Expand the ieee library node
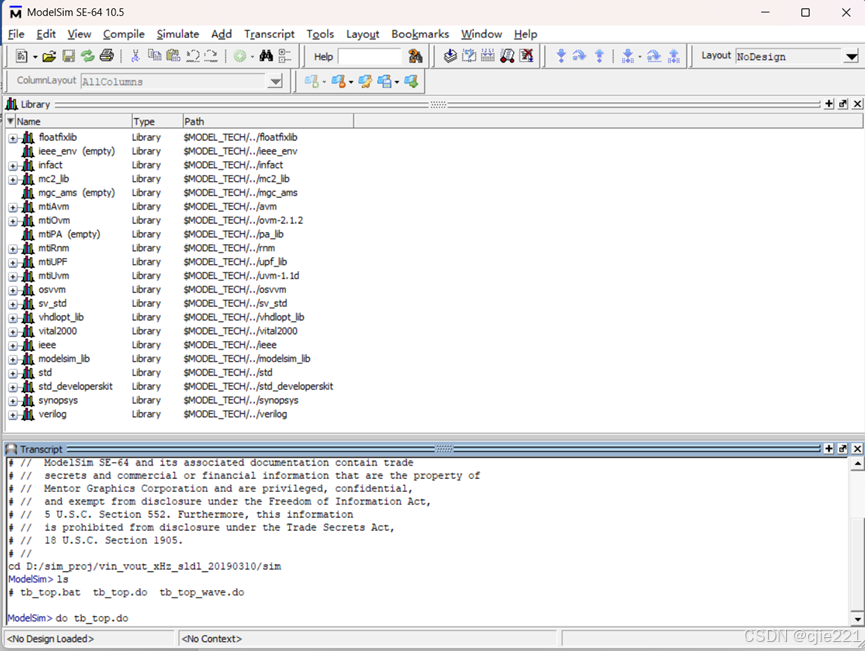The height and width of the screenshot is (651, 865). pos(13,346)
